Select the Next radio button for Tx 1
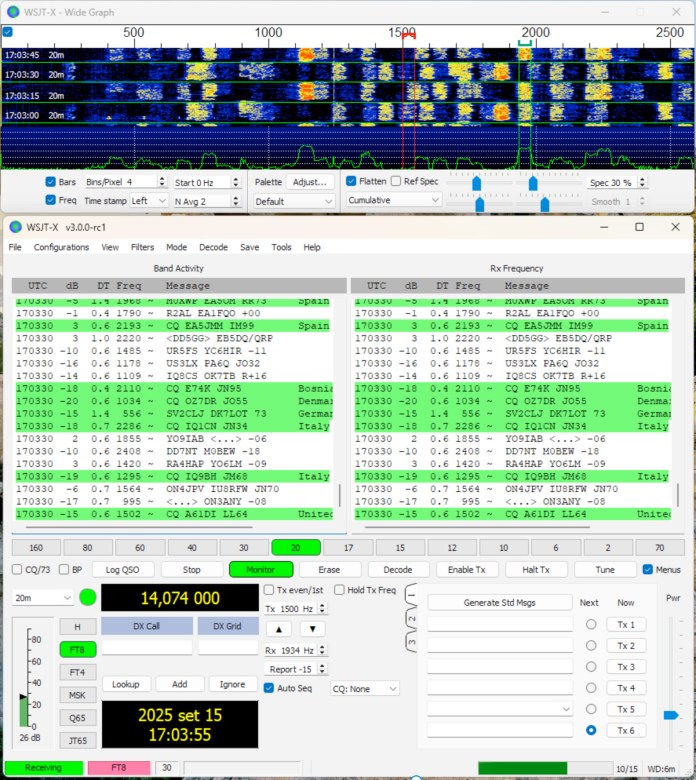 tap(591, 624)
